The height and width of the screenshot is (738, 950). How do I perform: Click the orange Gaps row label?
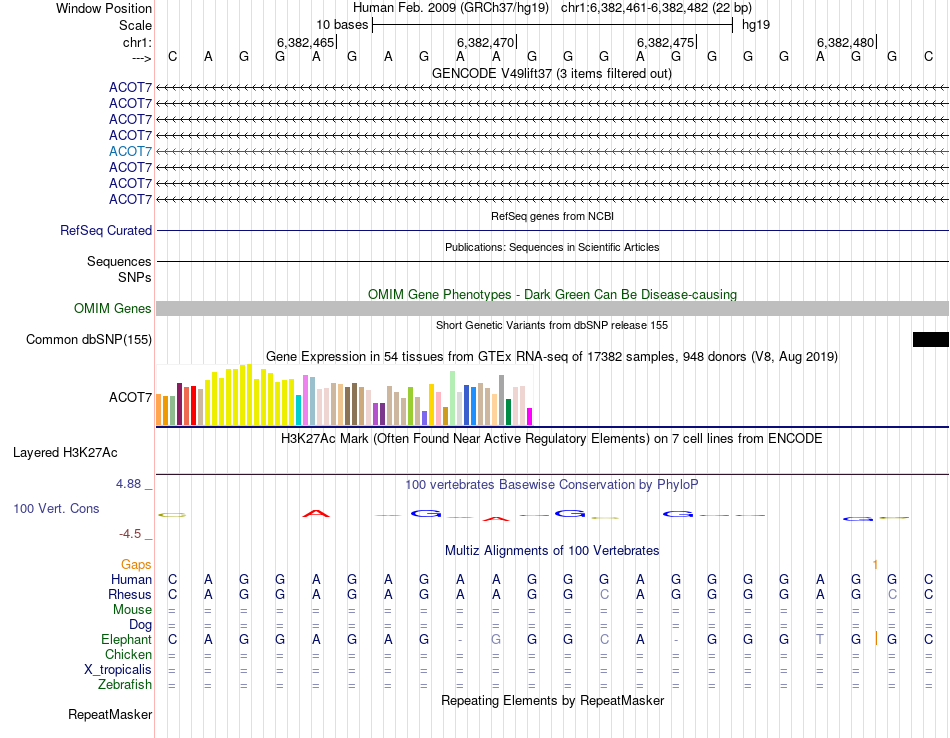click(136, 565)
